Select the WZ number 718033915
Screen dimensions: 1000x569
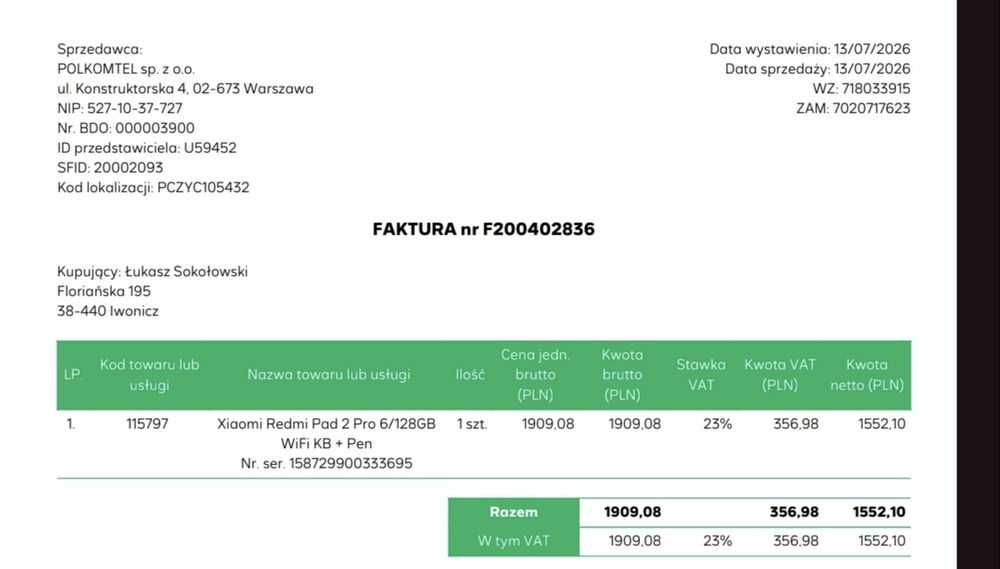[876, 89]
